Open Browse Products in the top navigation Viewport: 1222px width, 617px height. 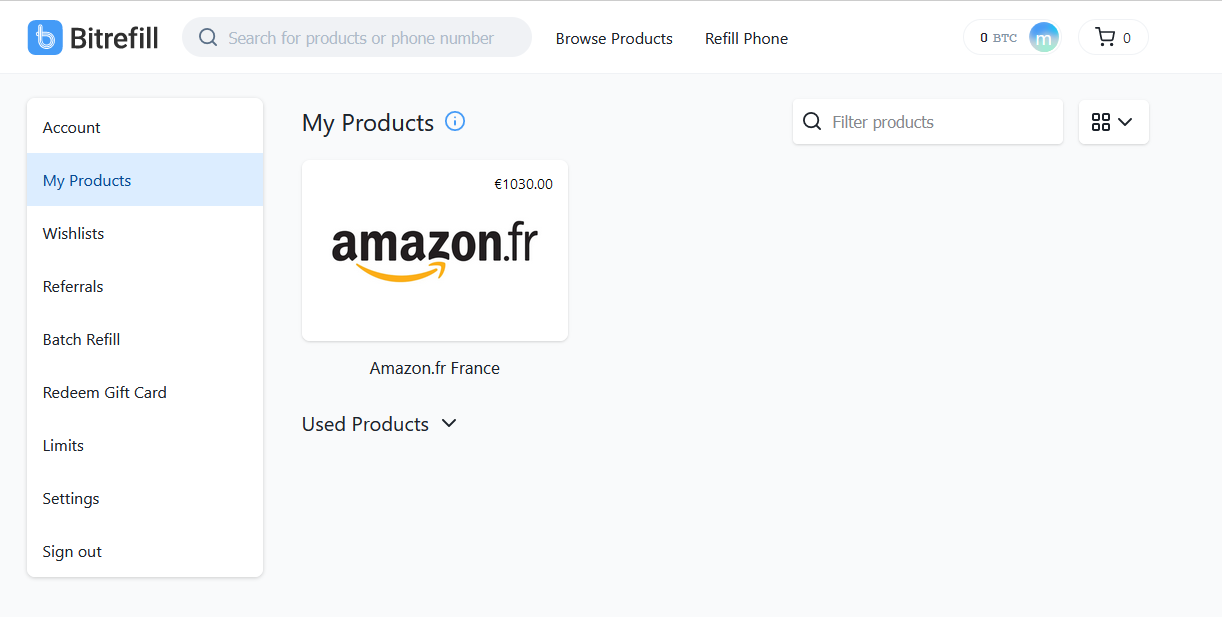(614, 38)
